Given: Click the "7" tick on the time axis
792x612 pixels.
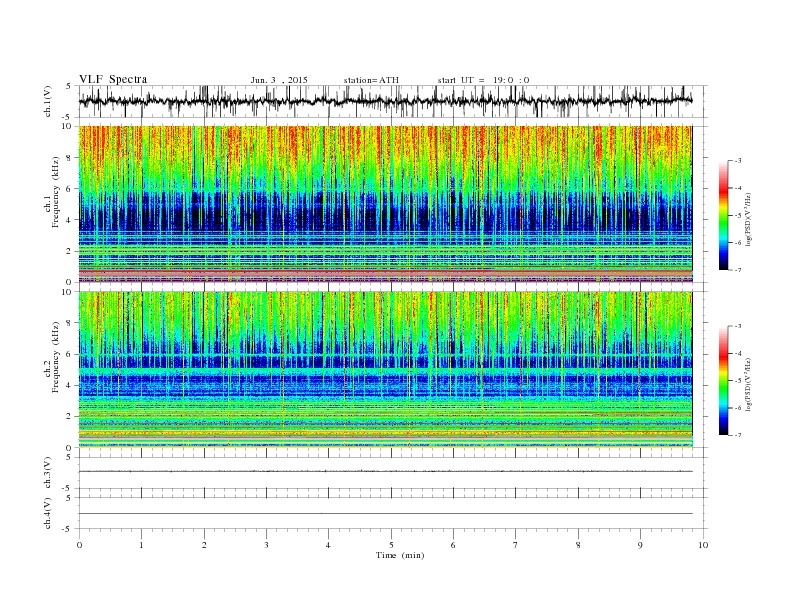Looking at the screenshot, I should pos(515,545).
